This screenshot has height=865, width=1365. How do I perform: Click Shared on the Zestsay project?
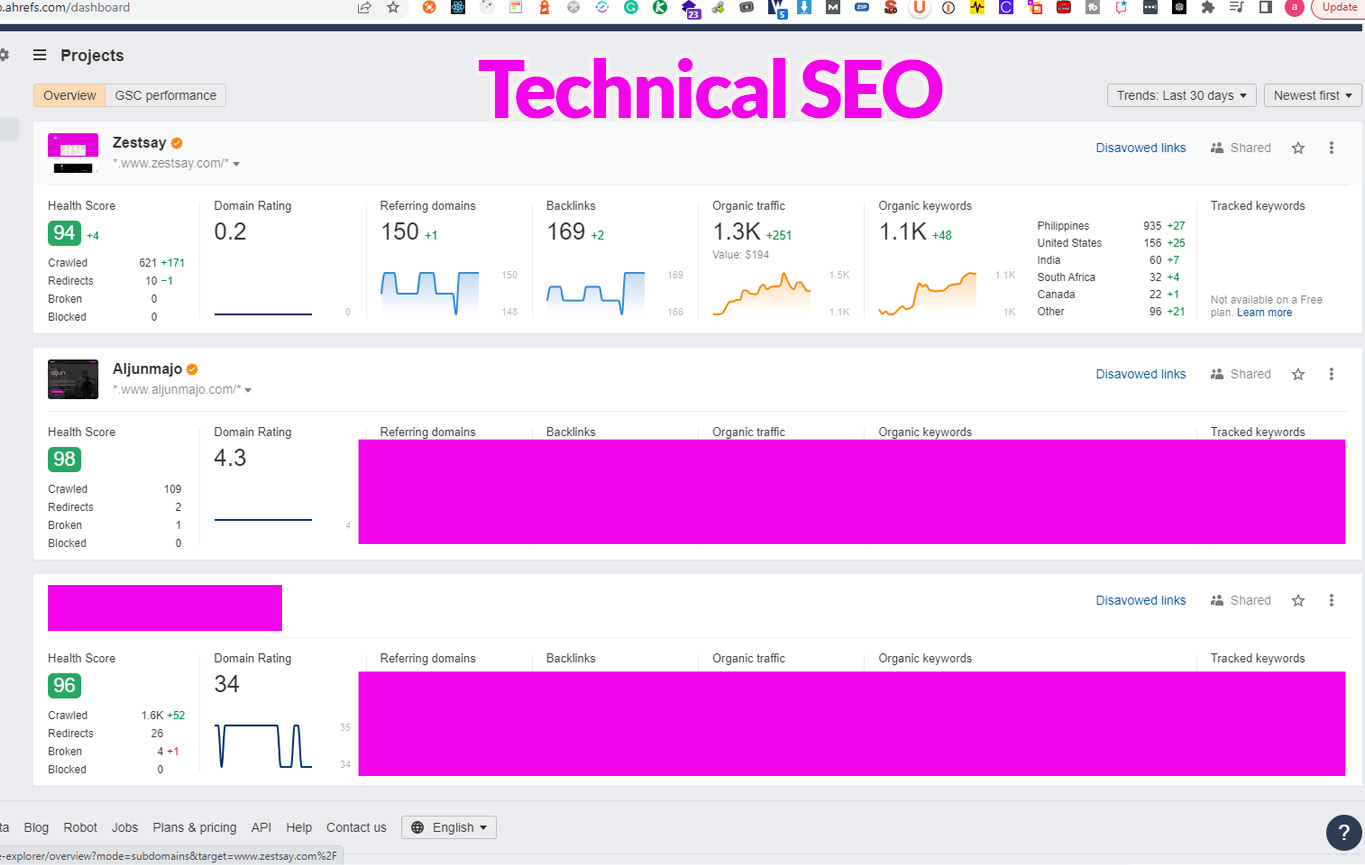point(1241,148)
